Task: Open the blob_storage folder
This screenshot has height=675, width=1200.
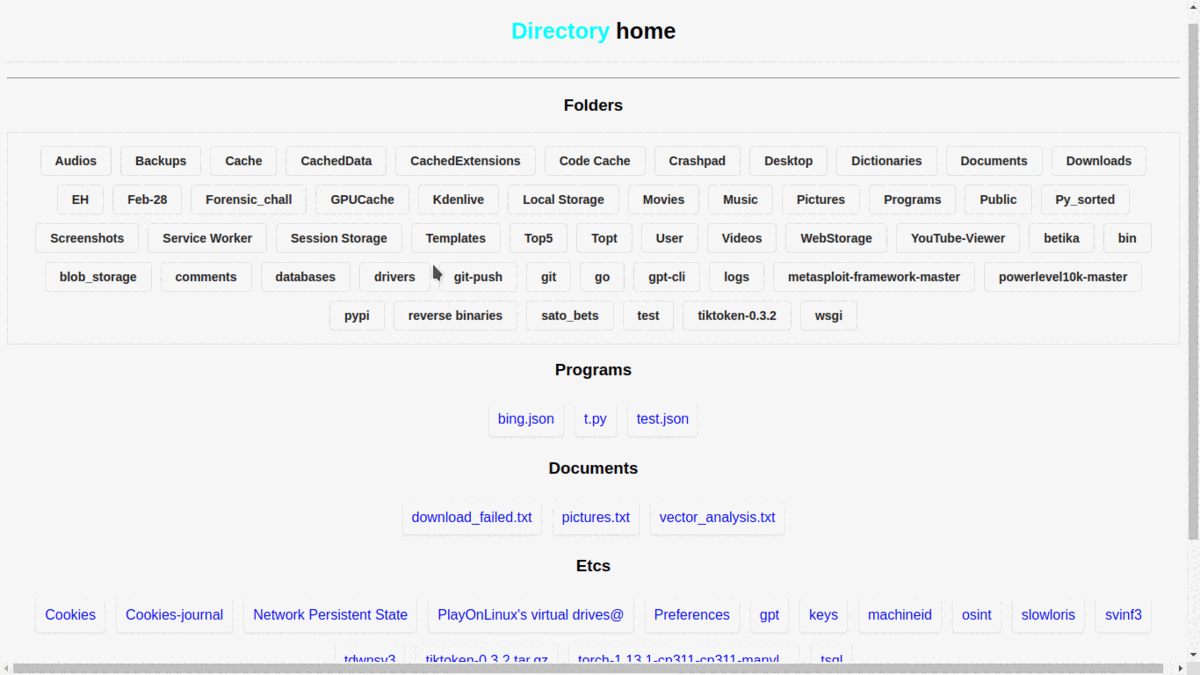Action: point(98,277)
